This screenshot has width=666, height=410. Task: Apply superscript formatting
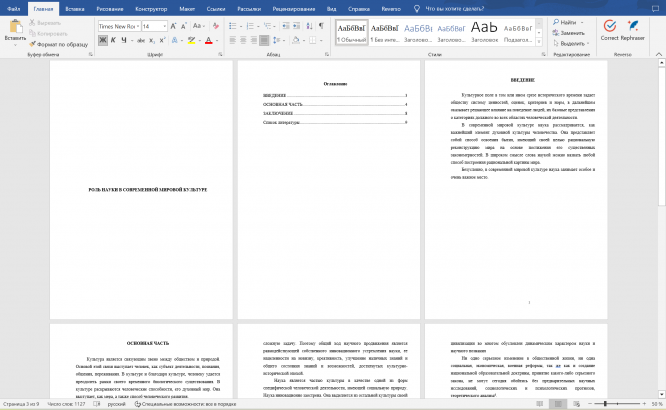(x=162, y=40)
